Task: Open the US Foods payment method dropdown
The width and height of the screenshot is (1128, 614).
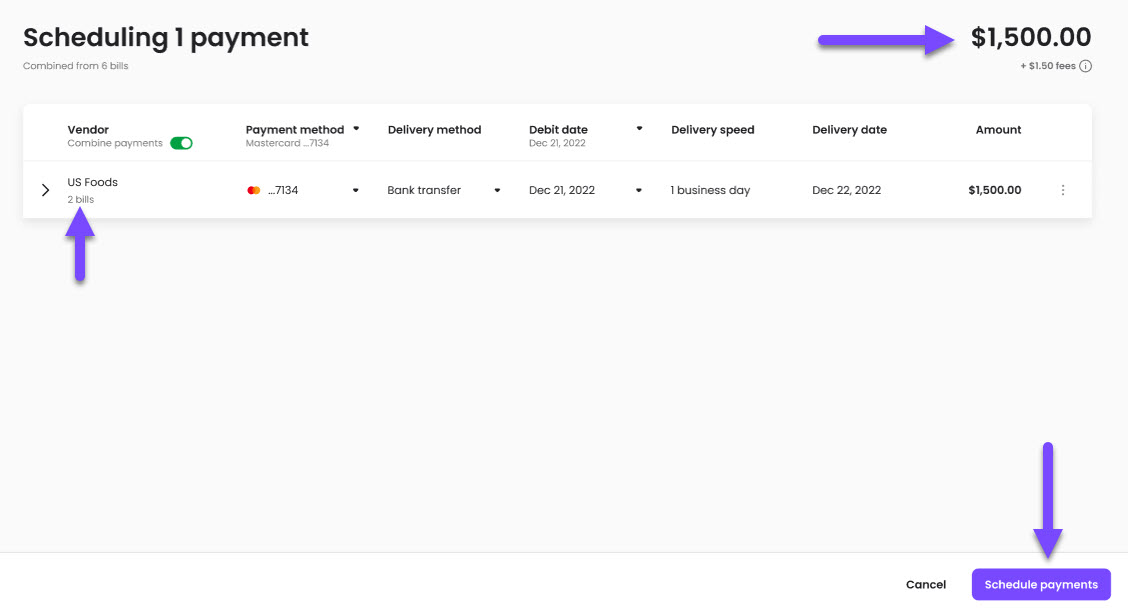Action: [x=355, y=191]
